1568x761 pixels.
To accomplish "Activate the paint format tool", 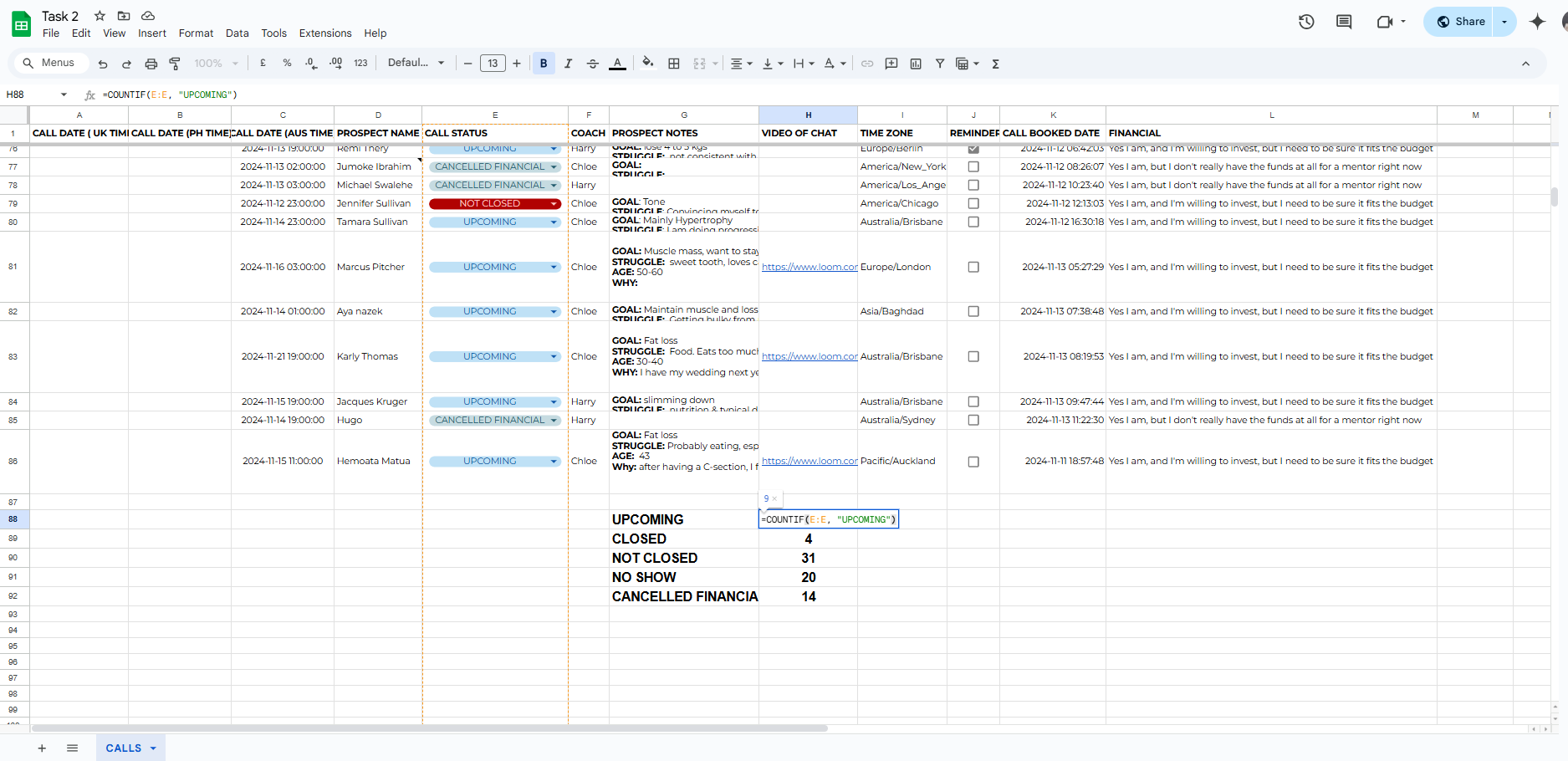I will [x=175, y=64].
